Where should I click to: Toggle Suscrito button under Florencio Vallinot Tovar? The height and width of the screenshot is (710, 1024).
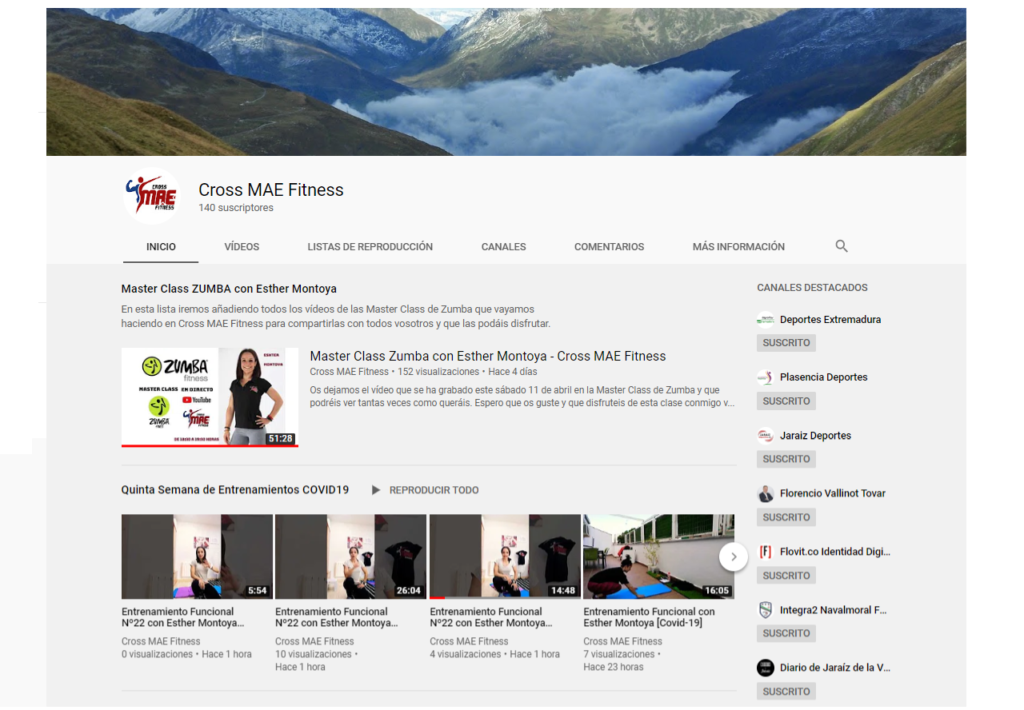pyautogui.click(x=786, y=517)
